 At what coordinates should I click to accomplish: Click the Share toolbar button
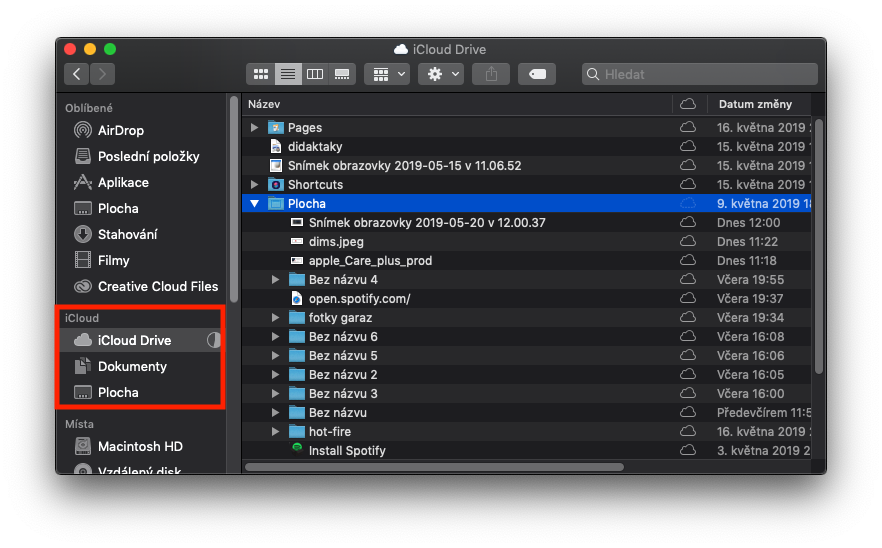tap(491, 74)
